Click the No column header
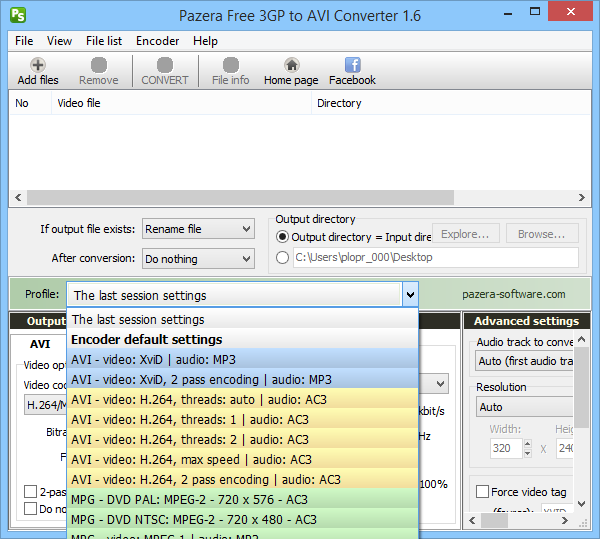Screen dimensions: 600x539 30,103
